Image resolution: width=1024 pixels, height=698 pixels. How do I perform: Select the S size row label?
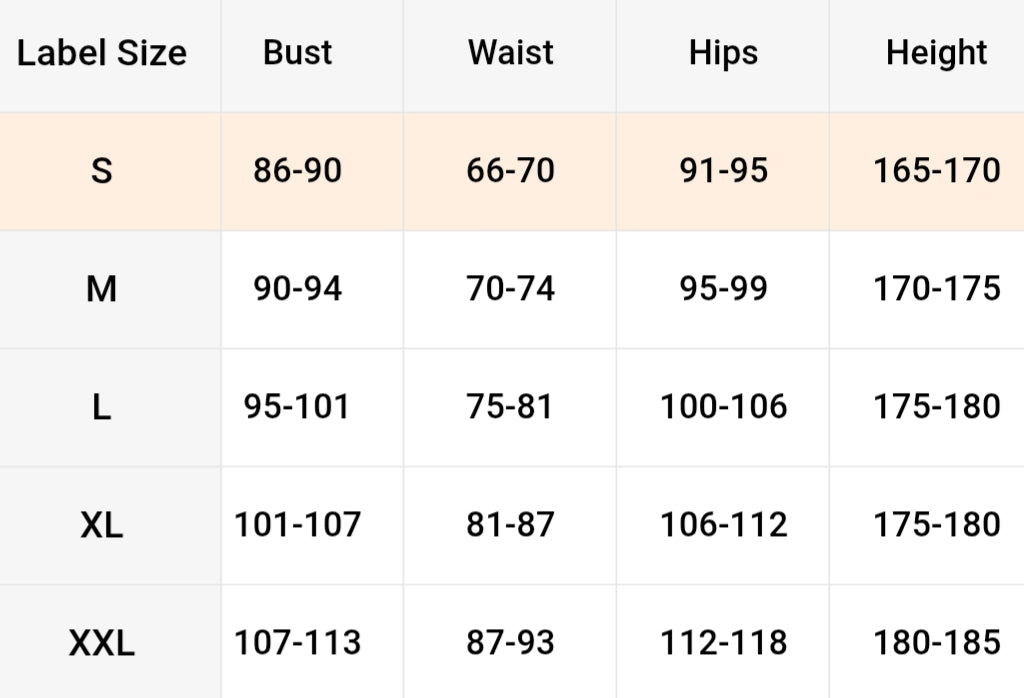point(101,171)
